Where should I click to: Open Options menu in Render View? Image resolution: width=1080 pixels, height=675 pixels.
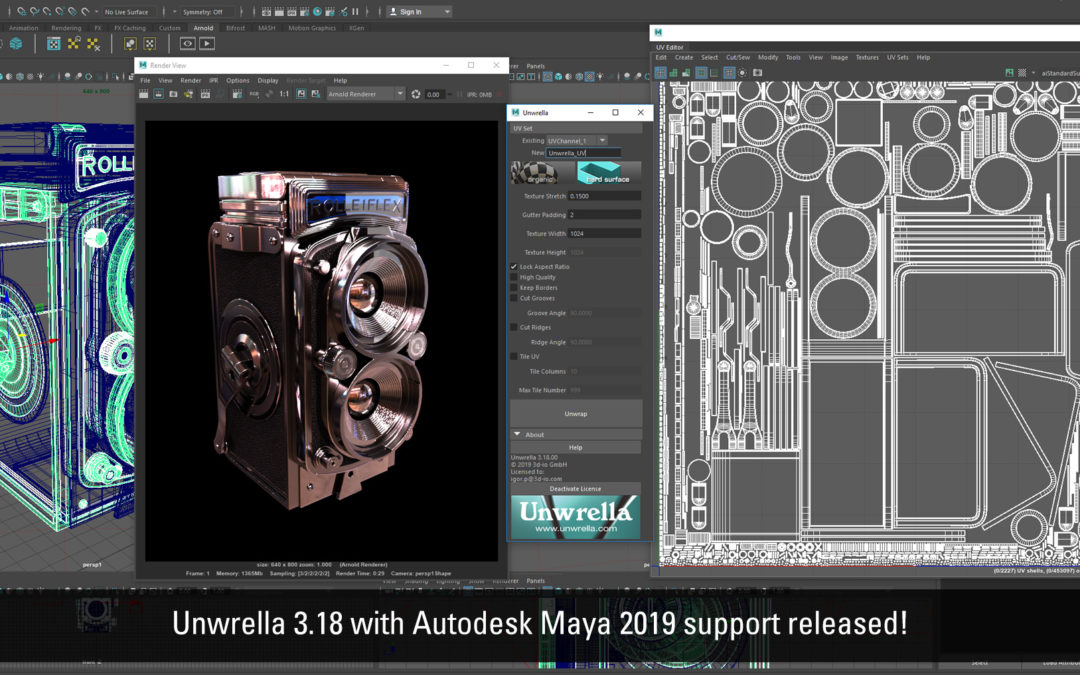point(238,81)
